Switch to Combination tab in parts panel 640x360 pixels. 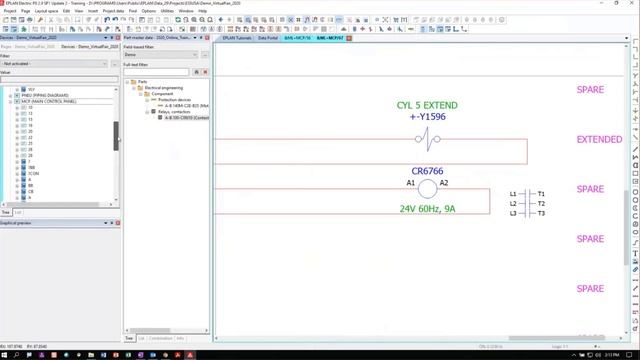160,338
